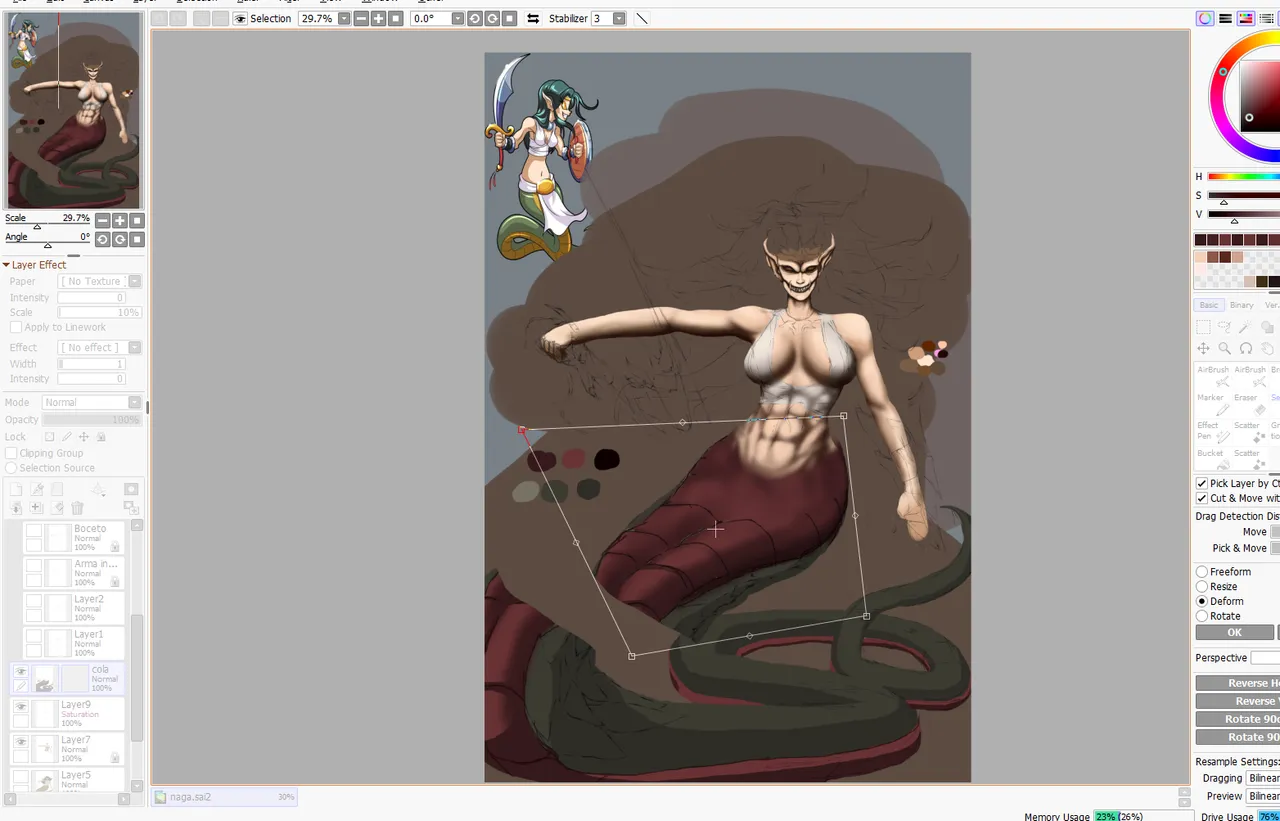The width and height of the screenshot is (1280, 821).
Task: Hide the Layer9 layer
Action: (x=21, y=707)
